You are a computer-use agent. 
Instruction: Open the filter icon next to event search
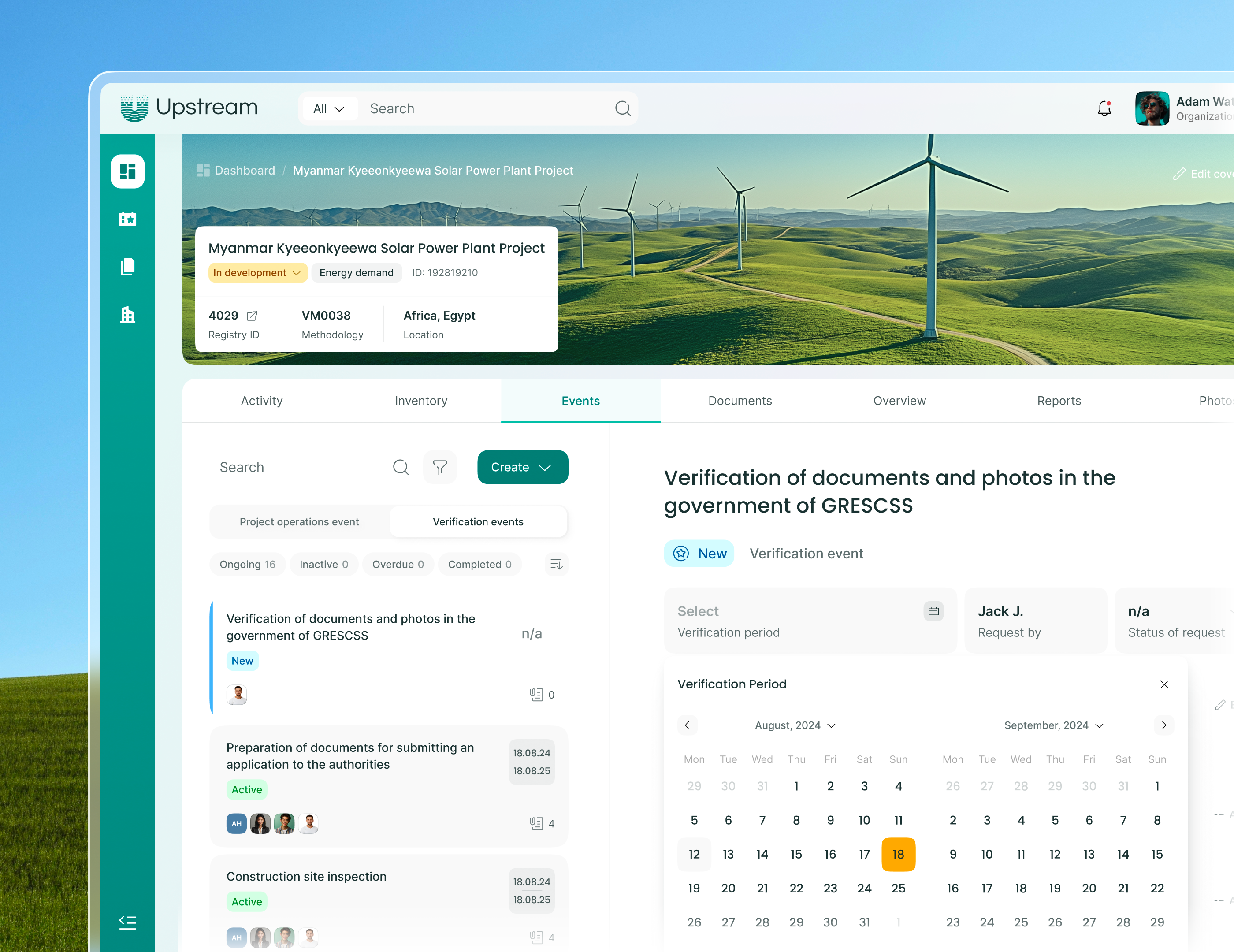(440, 467)
